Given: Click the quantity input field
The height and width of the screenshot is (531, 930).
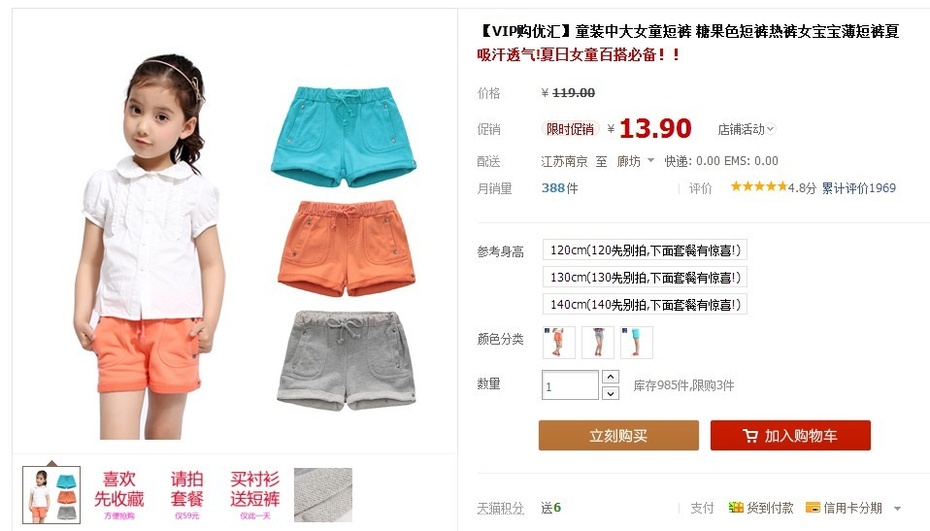Looking at the screenshot, I should coord(570,385).
